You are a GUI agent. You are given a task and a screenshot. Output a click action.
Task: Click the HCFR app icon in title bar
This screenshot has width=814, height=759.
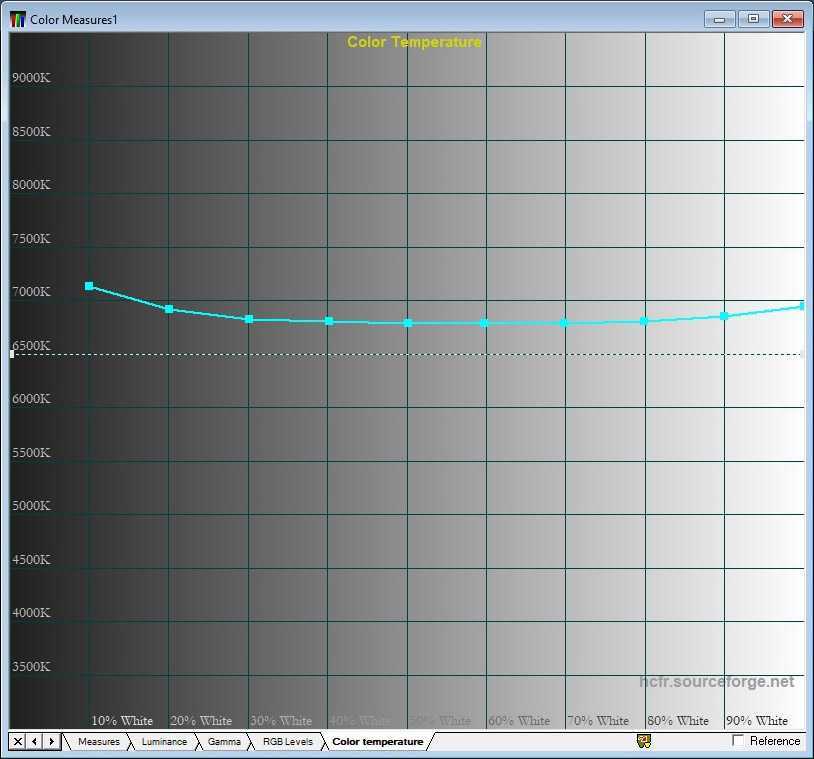click(18, 19)
